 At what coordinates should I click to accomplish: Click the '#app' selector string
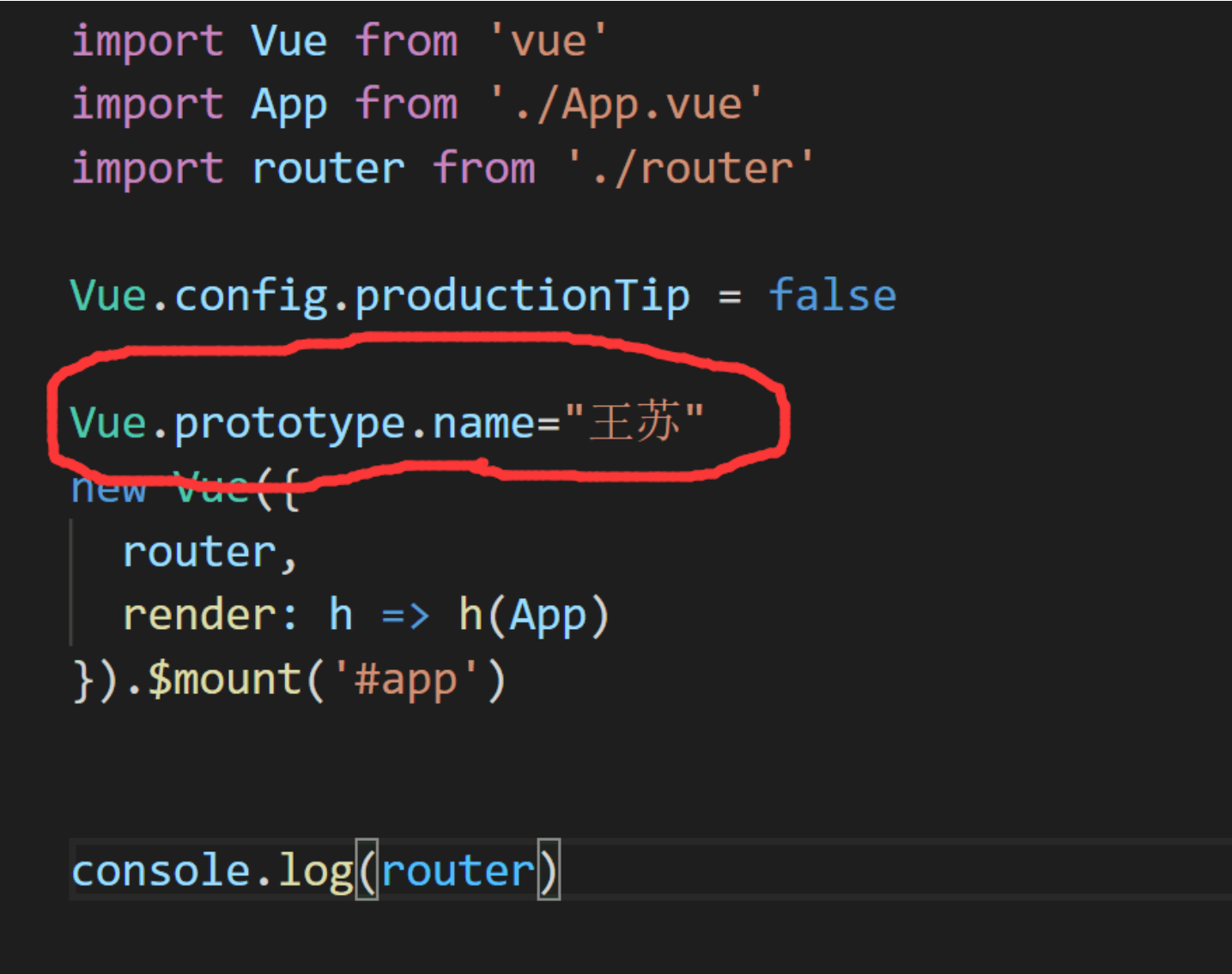pyautogui.click(x=405, y=679)
